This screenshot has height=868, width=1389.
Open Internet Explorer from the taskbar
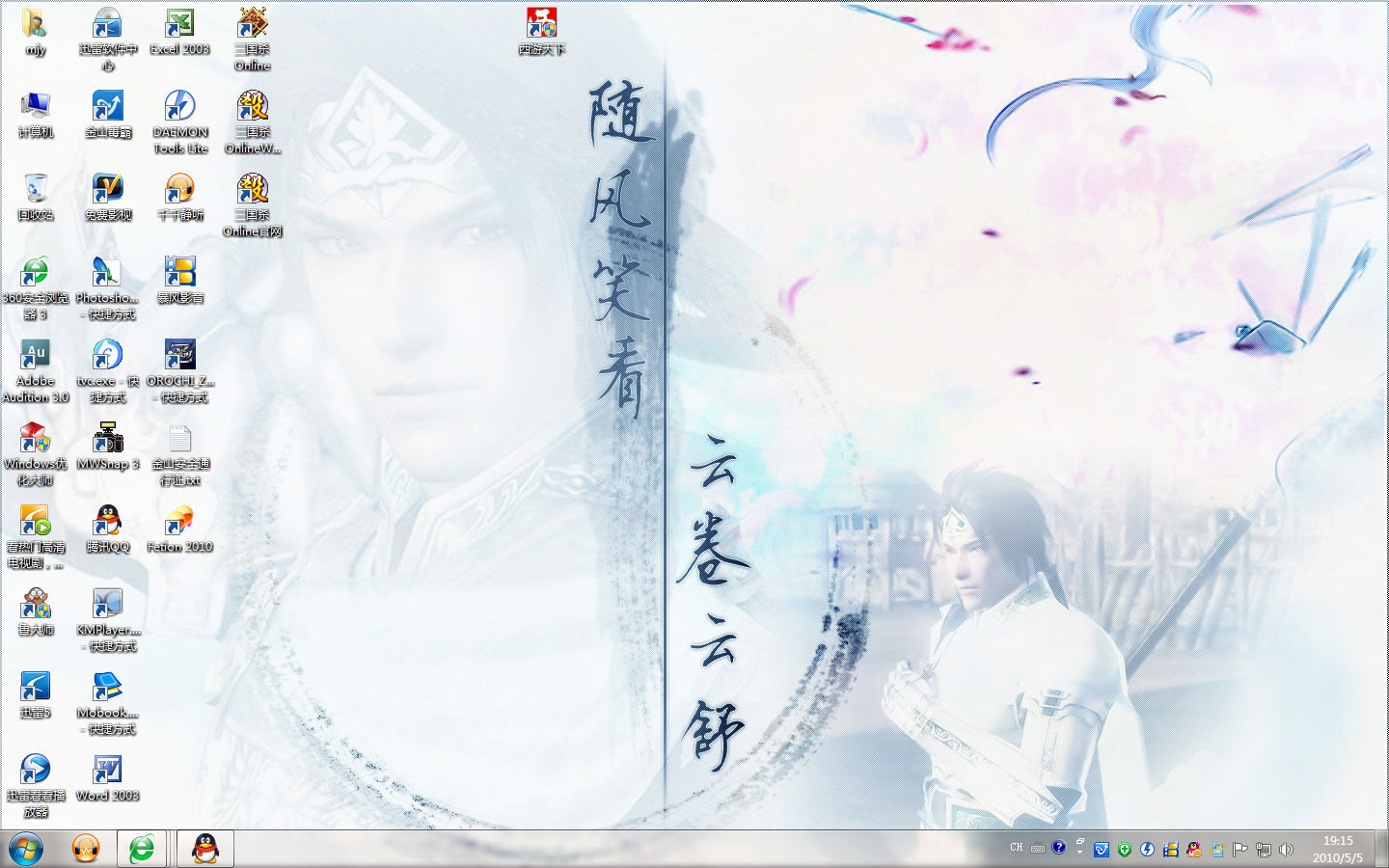(x=143, y=849)
